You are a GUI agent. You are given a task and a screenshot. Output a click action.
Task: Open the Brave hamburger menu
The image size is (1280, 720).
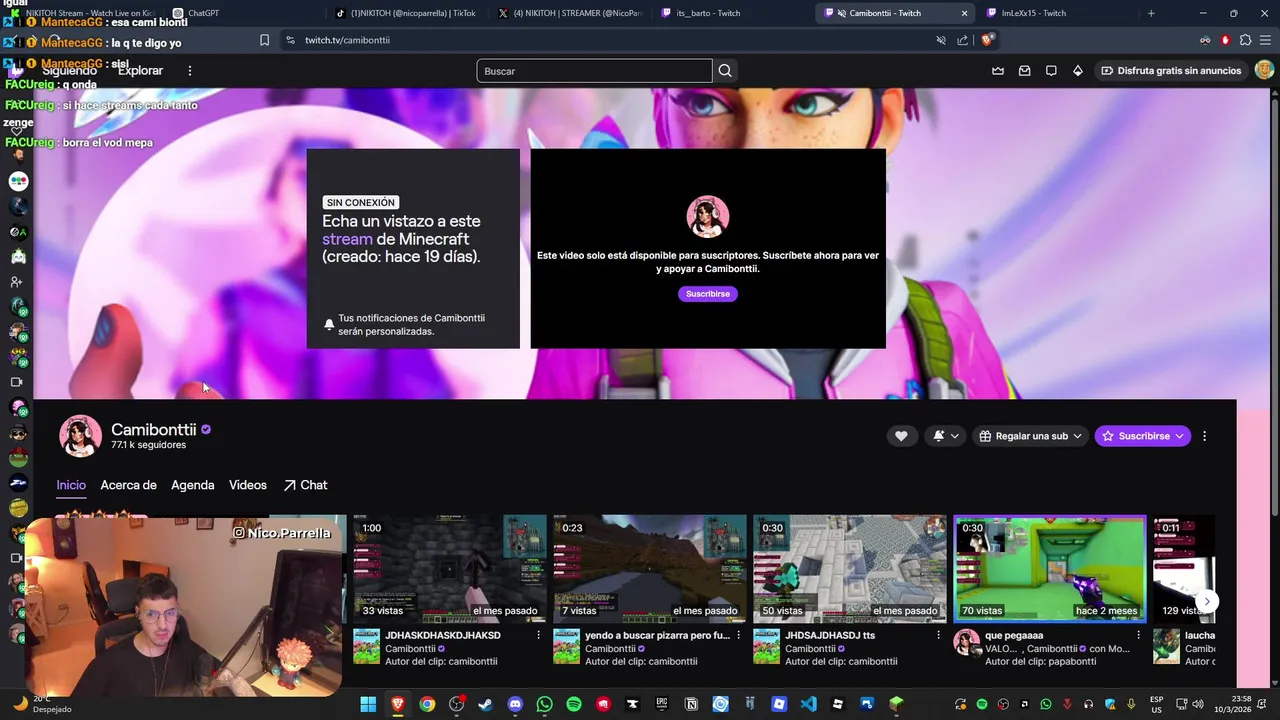coord(1266,40)
